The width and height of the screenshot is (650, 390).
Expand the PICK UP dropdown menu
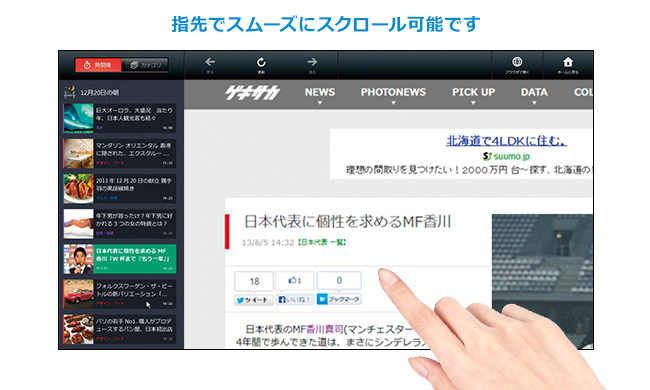tap(473, 95)
